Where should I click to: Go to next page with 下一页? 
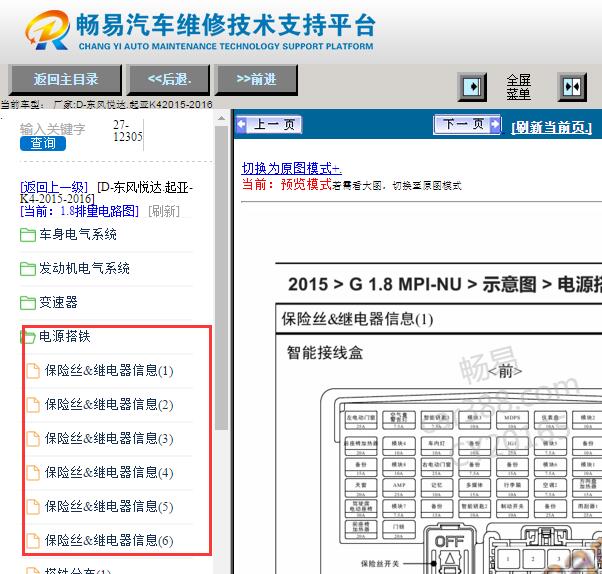pyautogui.click(x=467, y=124)
